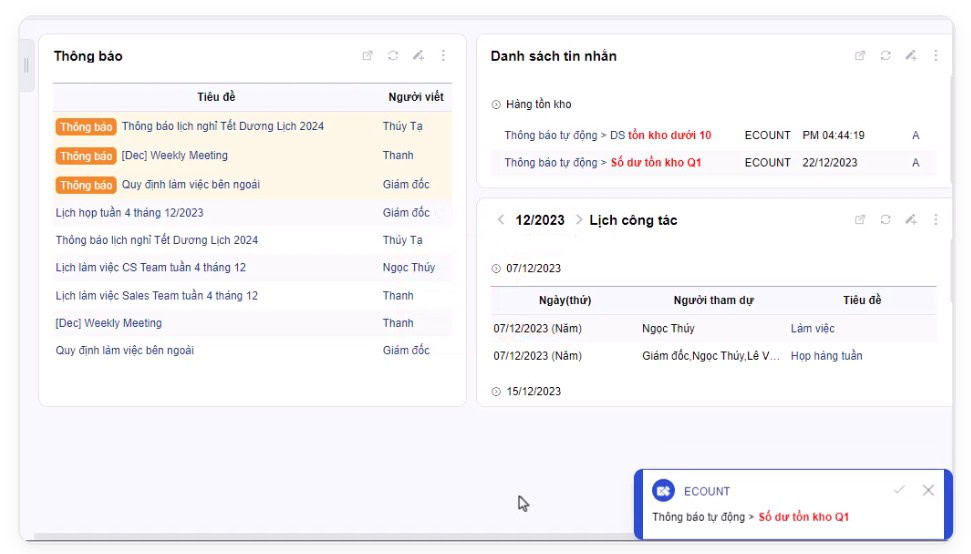The height and width of the screenshot is (554, 971).
Task: Open Lịch làm việc Sales Team tuần 4
Action: click(x=157, y=296)
